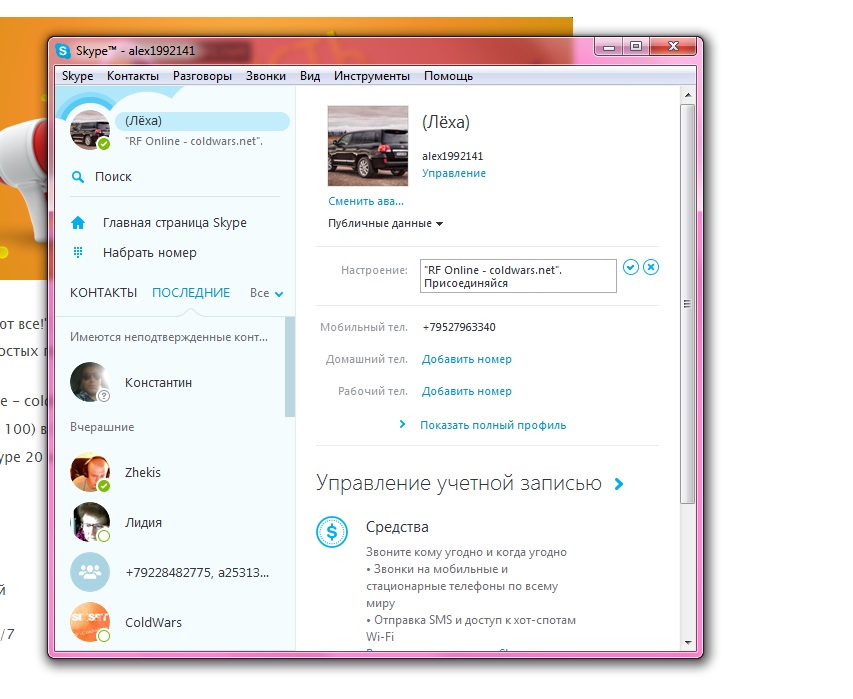Open the Все filter dropdown
853x699 pixels.
pyautogui.click(x=267, y=293)
